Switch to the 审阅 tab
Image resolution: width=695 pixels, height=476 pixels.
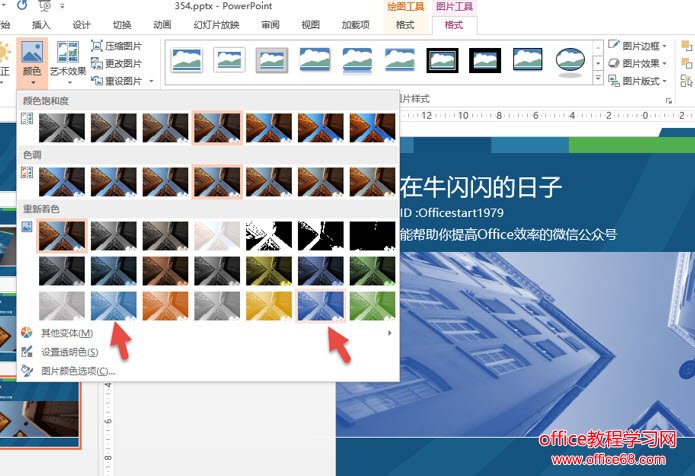270,25
